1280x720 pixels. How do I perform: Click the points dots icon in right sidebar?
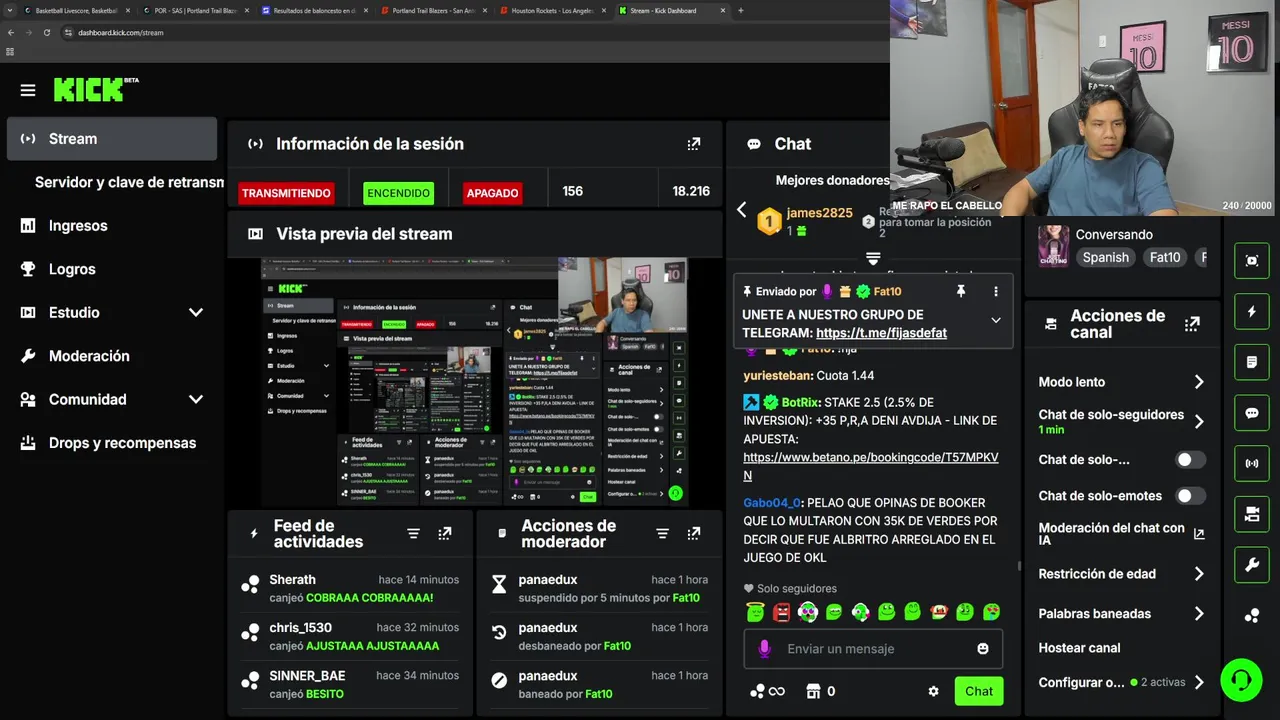tap(1252, 616)
